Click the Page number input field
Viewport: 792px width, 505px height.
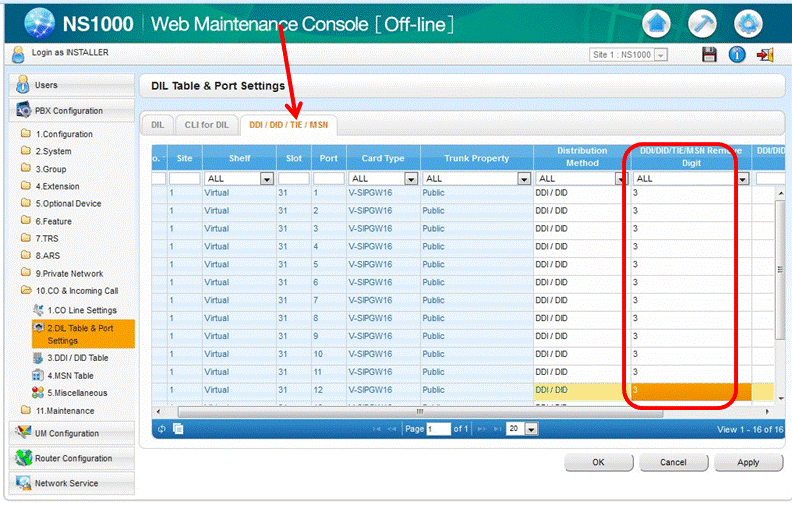438,428
